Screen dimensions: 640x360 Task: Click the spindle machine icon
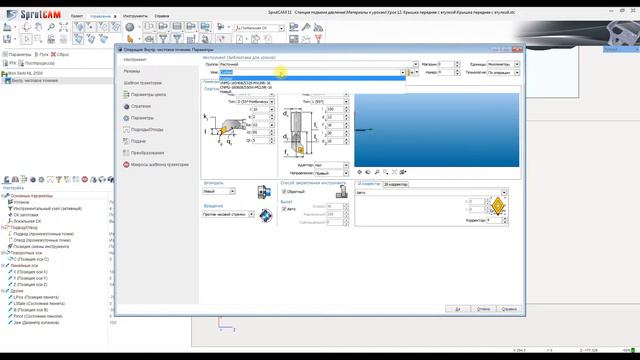264,191
